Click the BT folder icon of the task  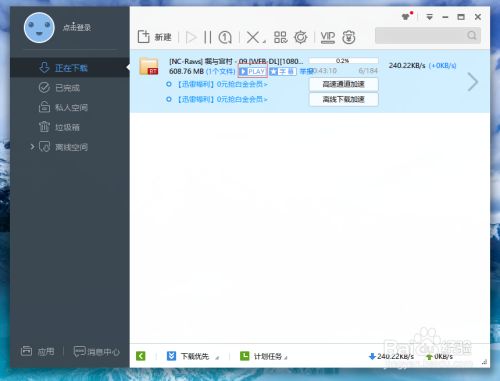149,66
